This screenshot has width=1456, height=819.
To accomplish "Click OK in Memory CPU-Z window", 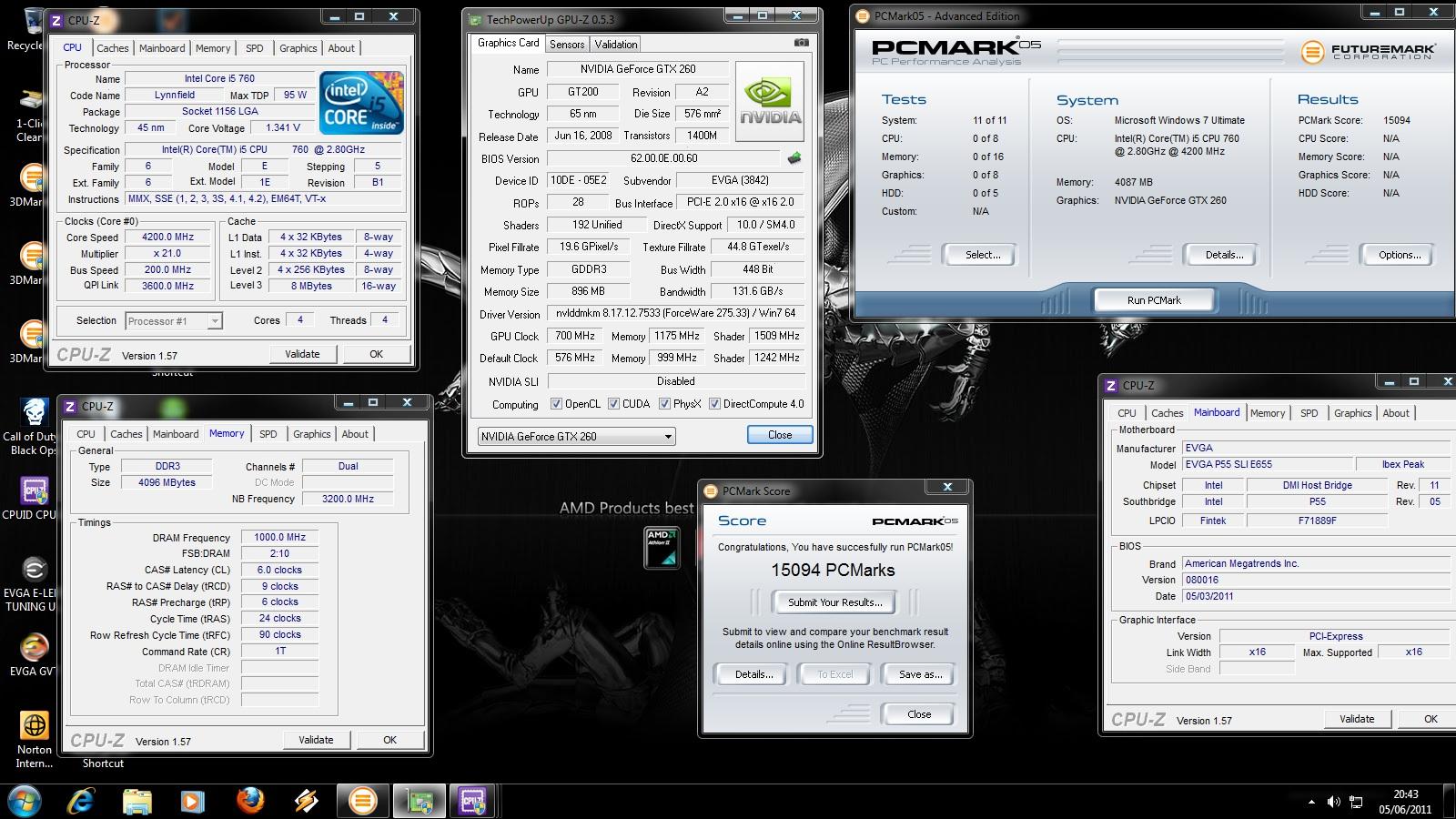I will tap(389, 740).
